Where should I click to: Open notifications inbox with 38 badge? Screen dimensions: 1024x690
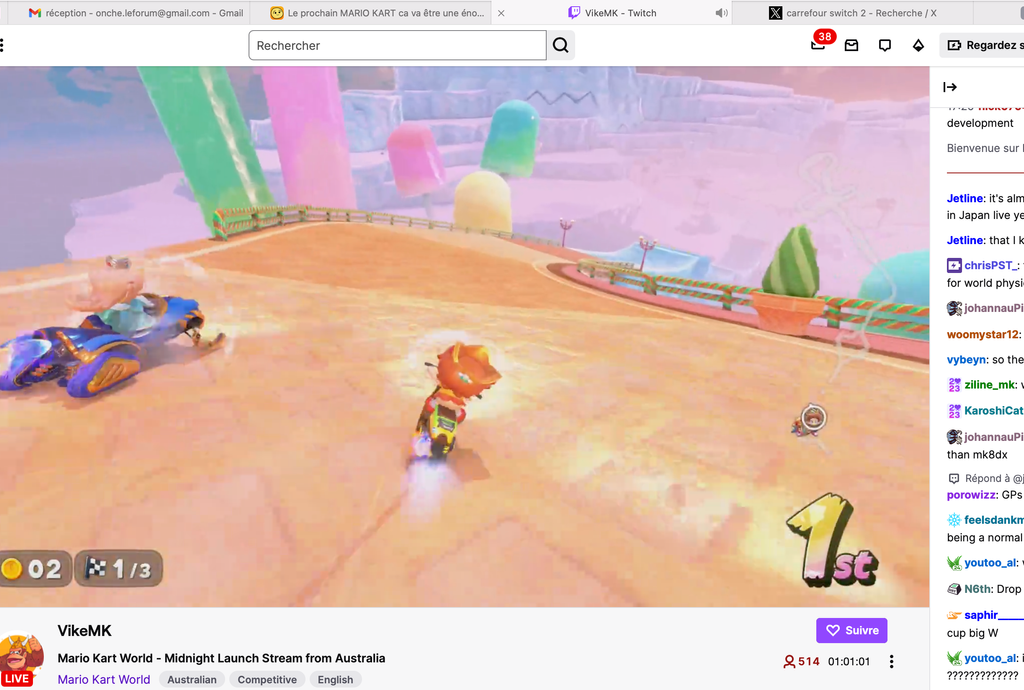pyautogui.click(x=818, y=44)
